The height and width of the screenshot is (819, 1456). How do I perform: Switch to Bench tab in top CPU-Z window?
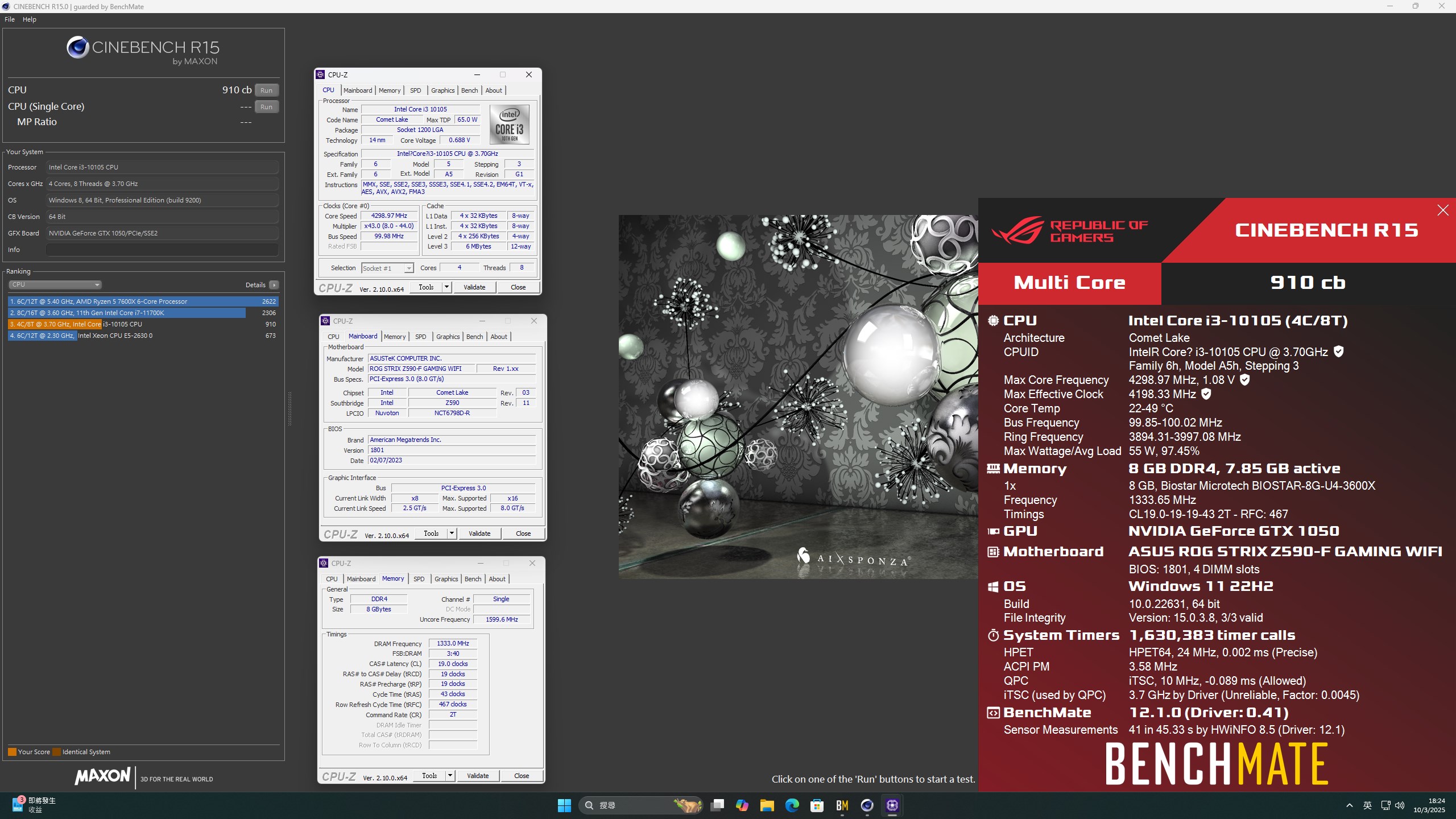pyautogui.click(x=469, y=90)
